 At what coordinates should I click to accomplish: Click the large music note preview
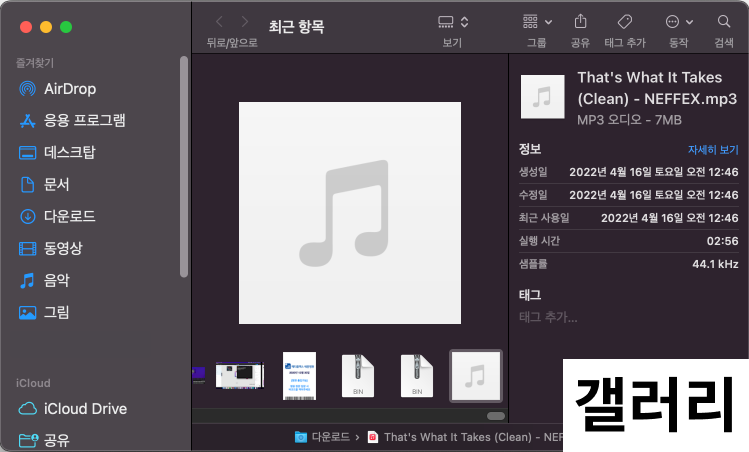click(x=350, y=213)
